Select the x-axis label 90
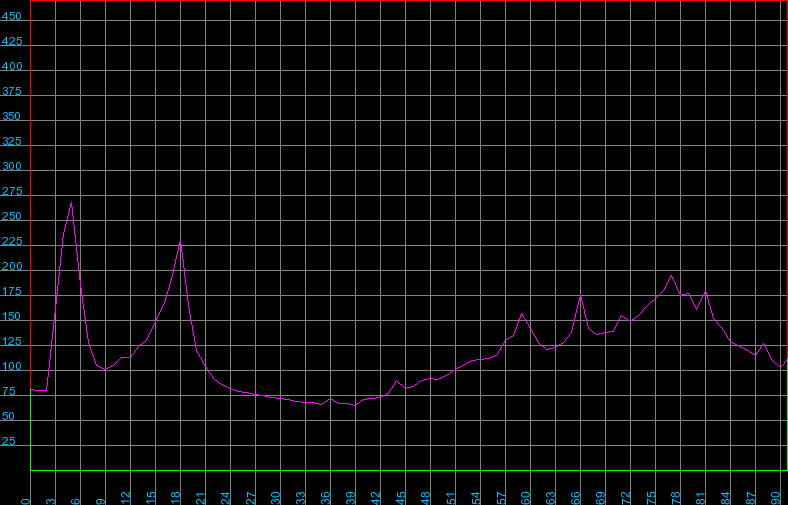This screenshot has width=788, height=505. tap(776, 496)
